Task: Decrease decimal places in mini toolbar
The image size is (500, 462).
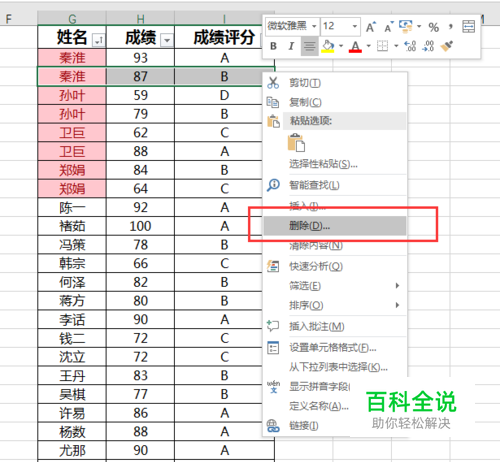Action: tap(428, 46)
